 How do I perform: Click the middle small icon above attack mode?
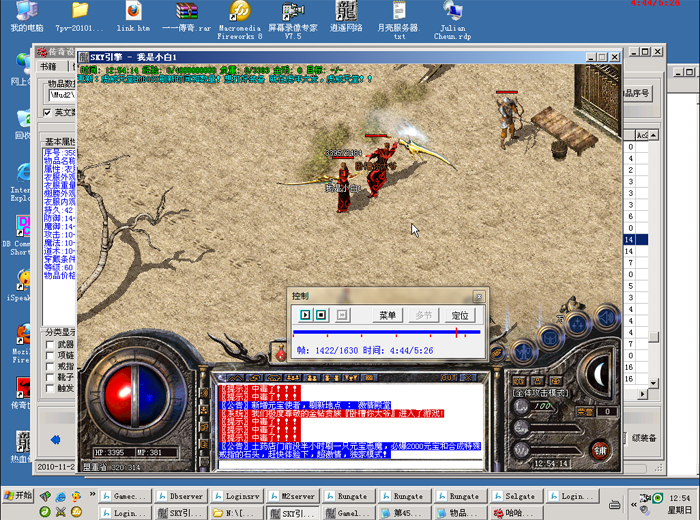point(538,381)
